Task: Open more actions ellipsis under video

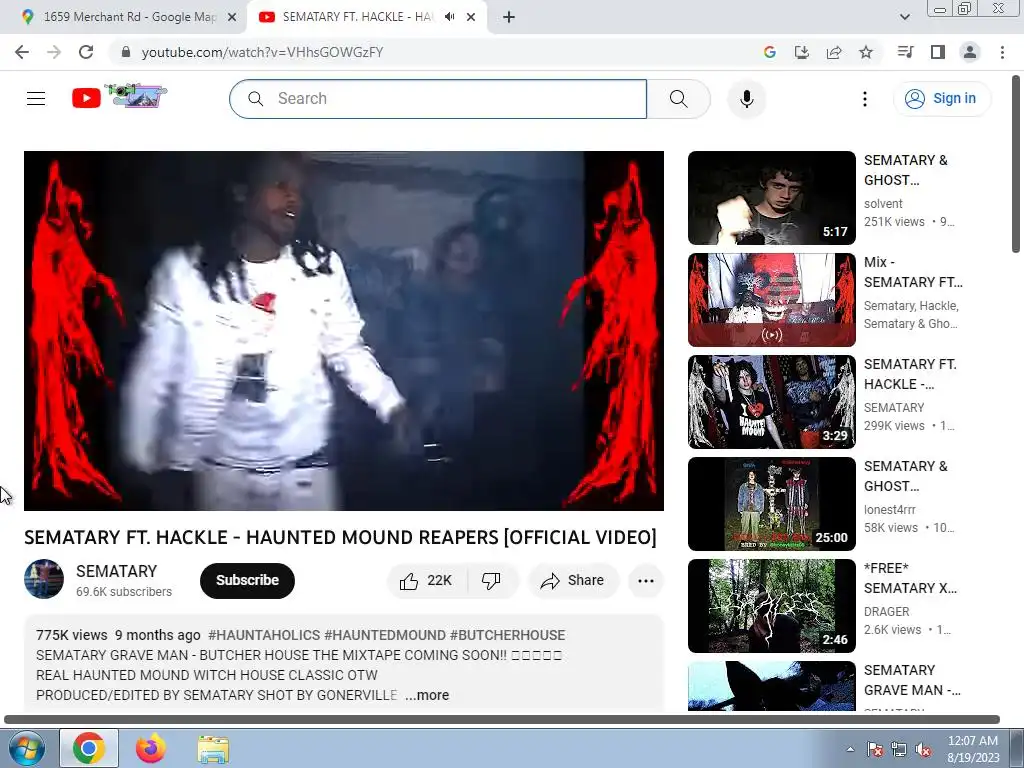Action: (645, 581)
